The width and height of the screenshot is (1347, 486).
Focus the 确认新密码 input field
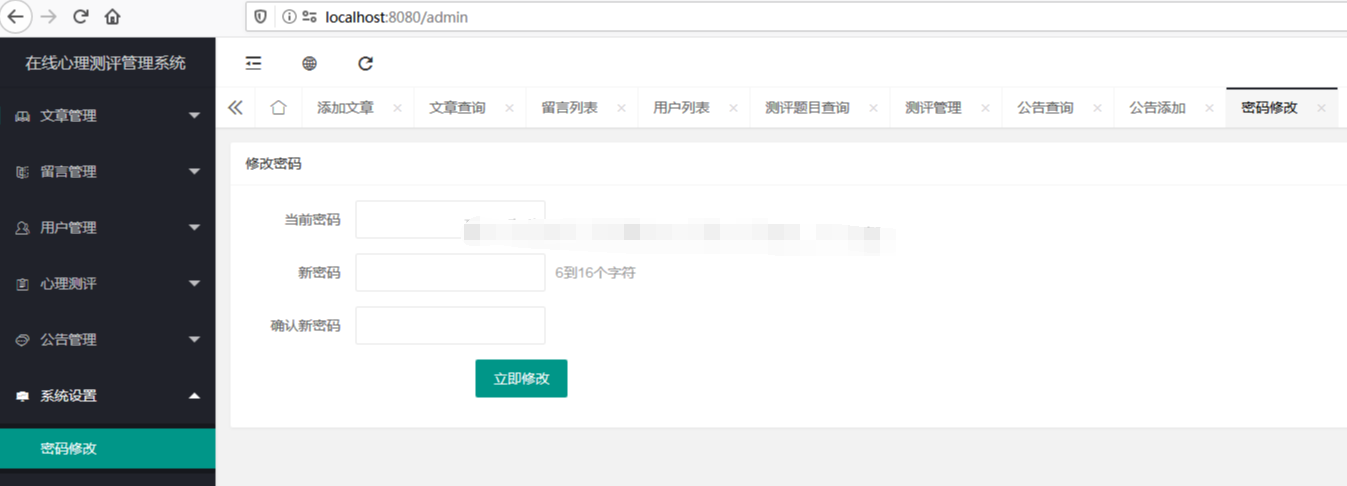pos(450,325)
